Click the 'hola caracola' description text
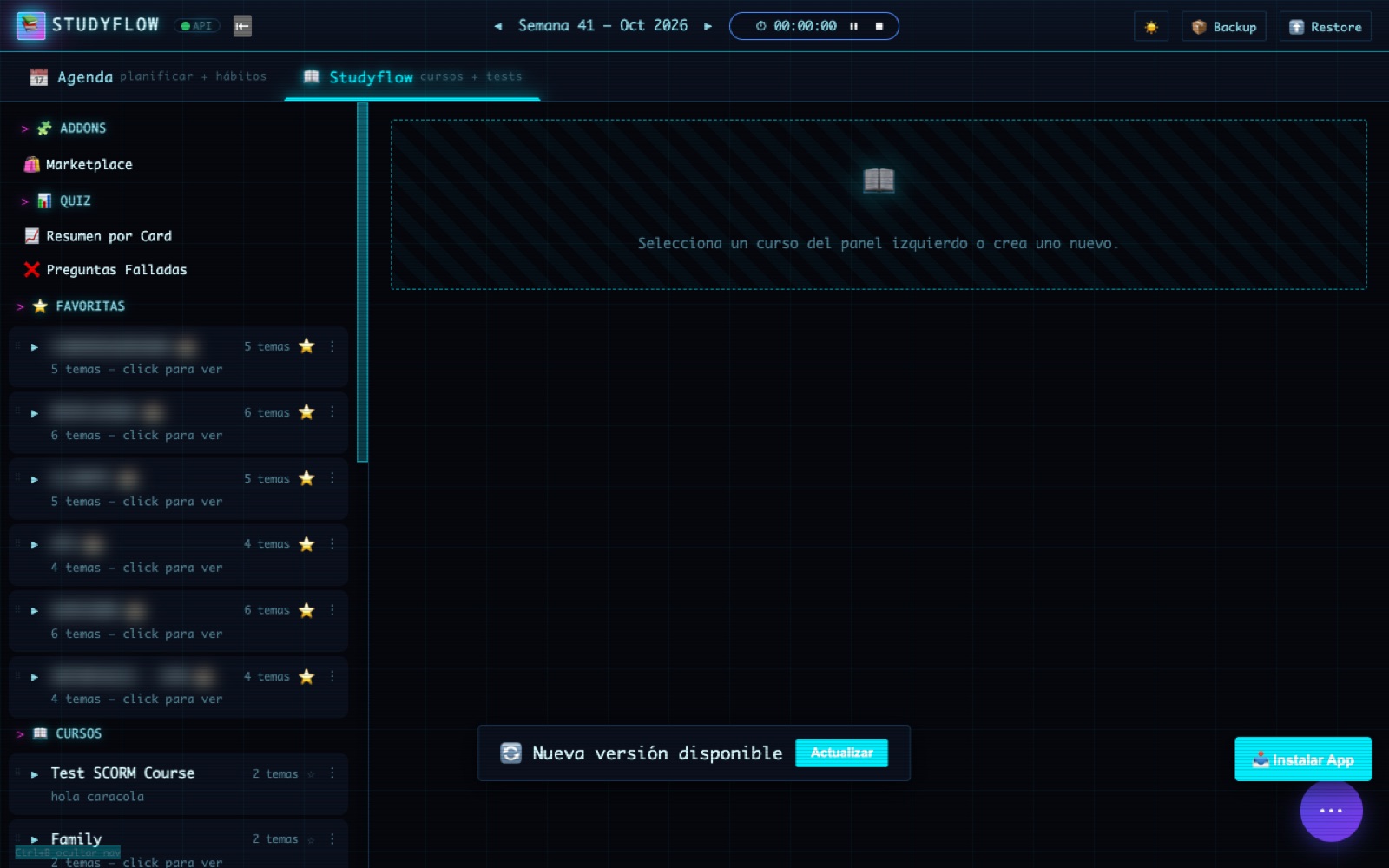1389x868 pixels. (x=97, y=796)
